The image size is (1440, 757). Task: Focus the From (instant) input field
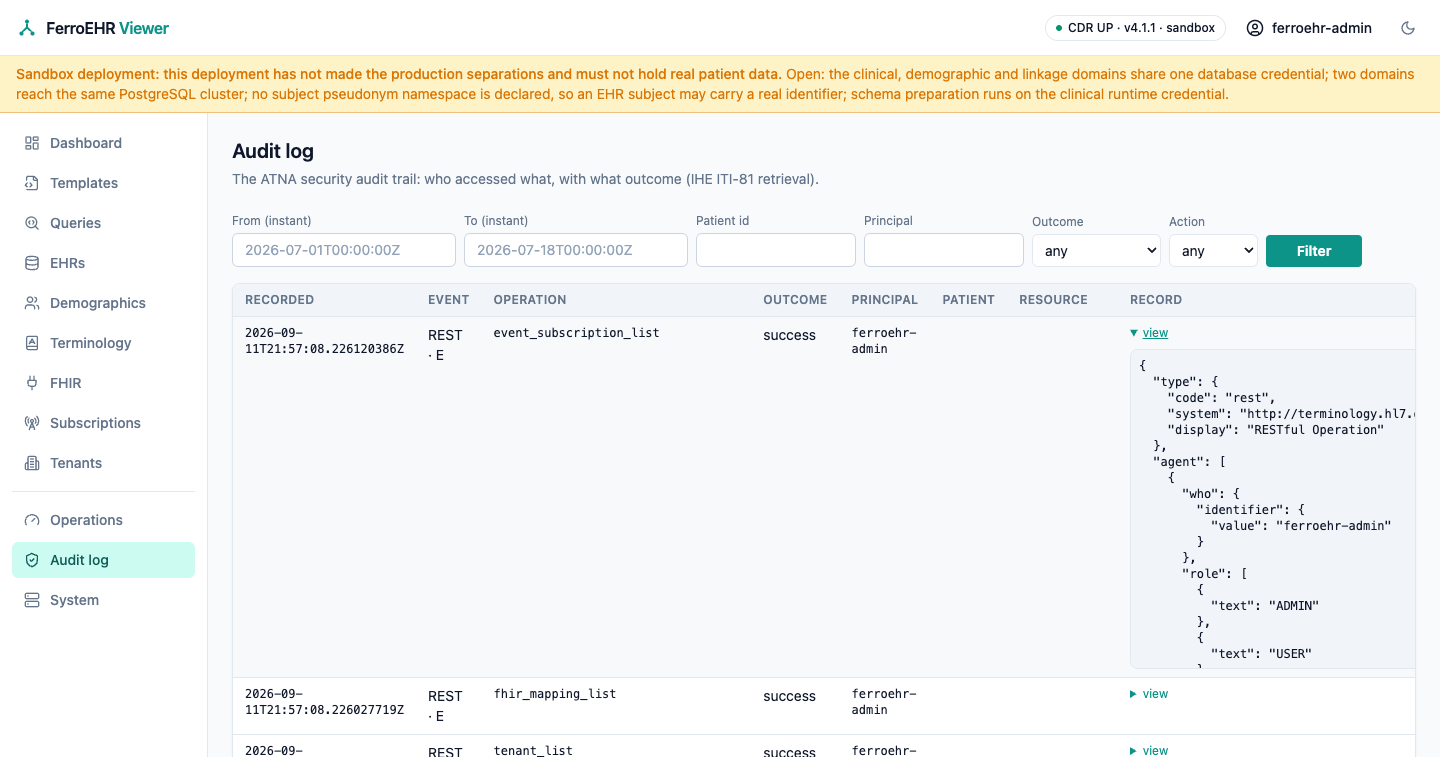click(344, 250)
